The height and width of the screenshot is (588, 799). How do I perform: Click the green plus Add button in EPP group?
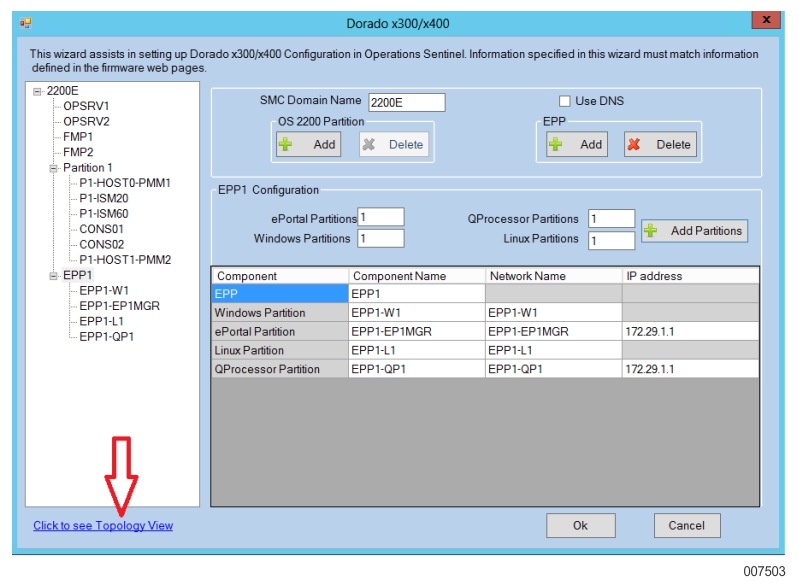click(576, 144)
